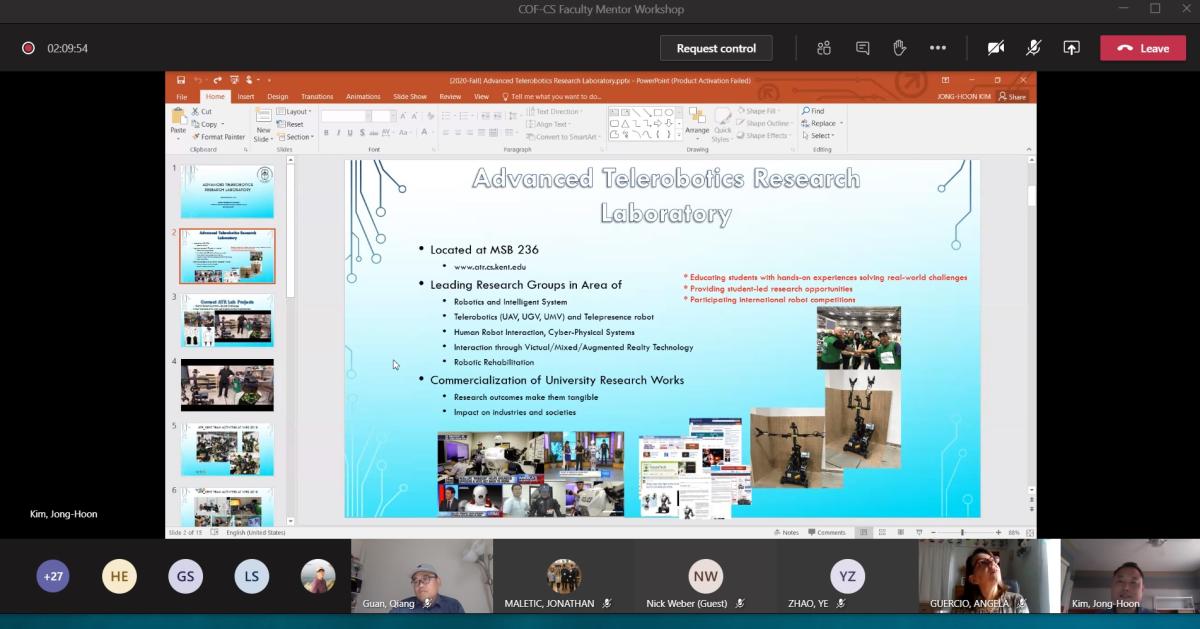
Task: Open the Select dropdown in Editing
Action: pyautogui.click(x=822, y=136)
